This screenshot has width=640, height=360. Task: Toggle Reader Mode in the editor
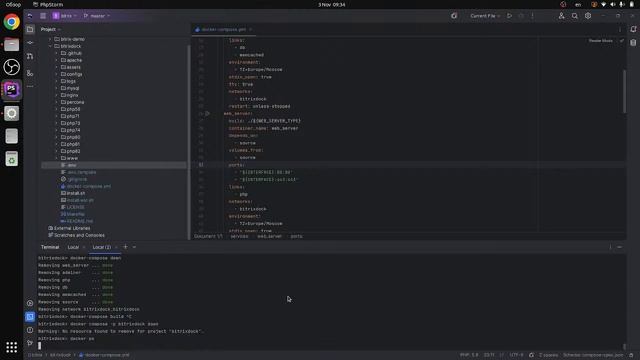point(600,41)
